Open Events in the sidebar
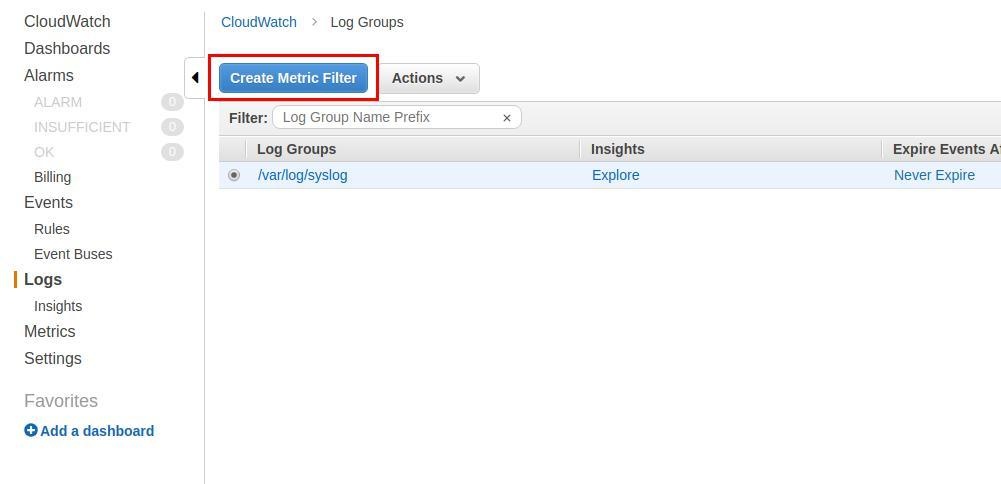This screenshot has height=484, width=1001. click(49, 202)
